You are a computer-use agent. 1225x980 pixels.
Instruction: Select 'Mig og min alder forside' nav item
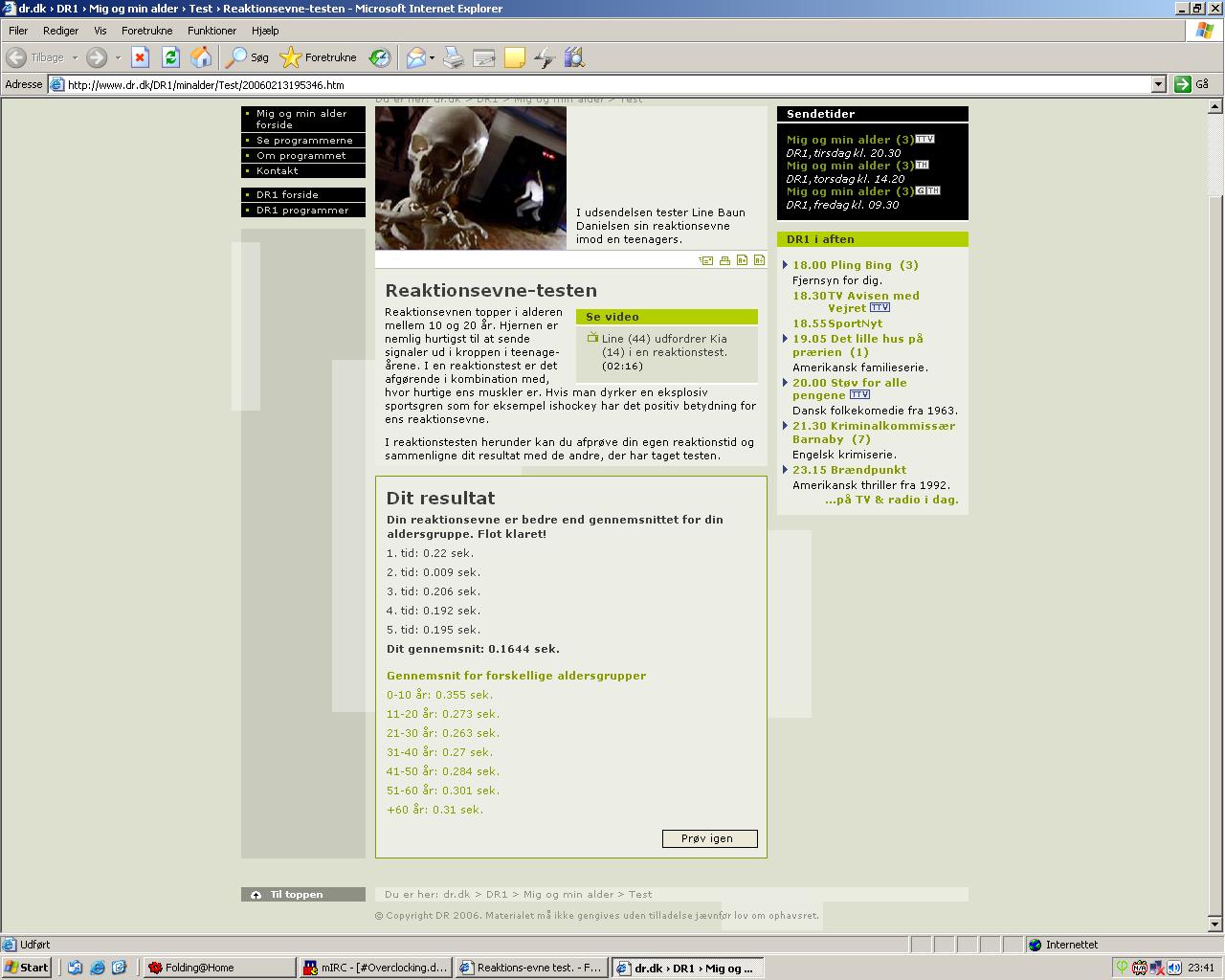303,119
